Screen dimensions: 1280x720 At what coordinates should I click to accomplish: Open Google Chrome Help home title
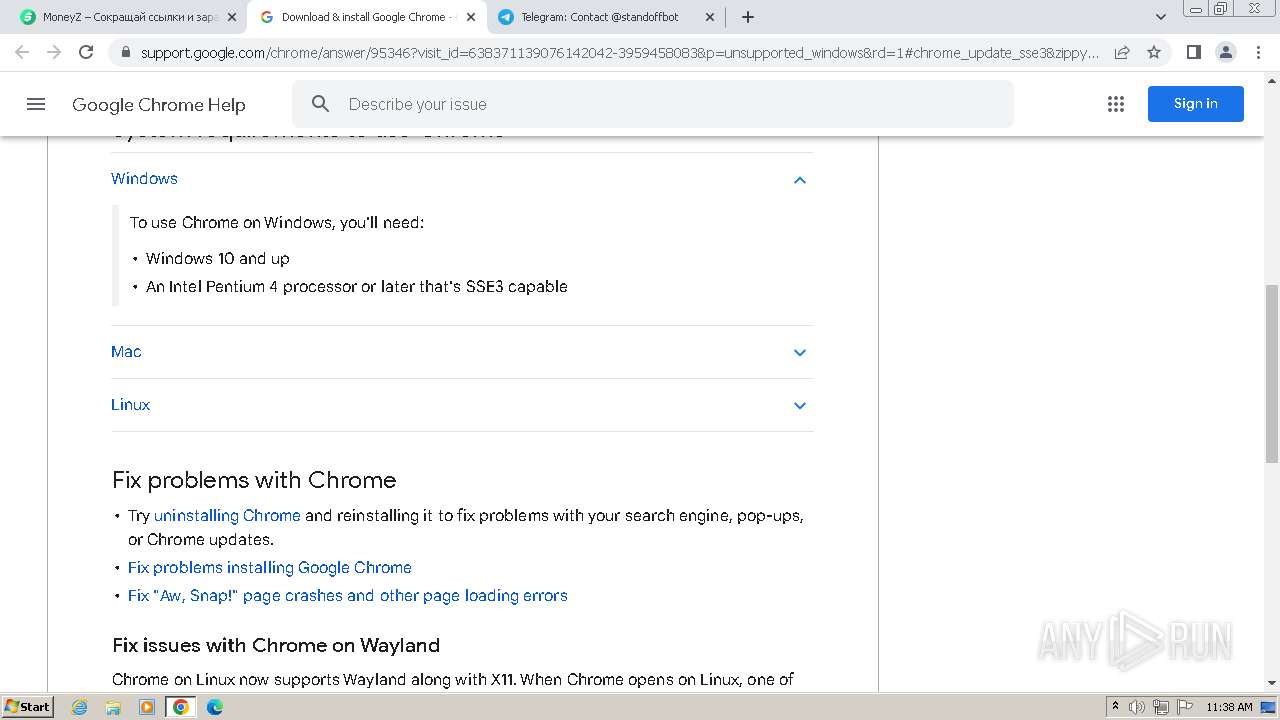158,104
